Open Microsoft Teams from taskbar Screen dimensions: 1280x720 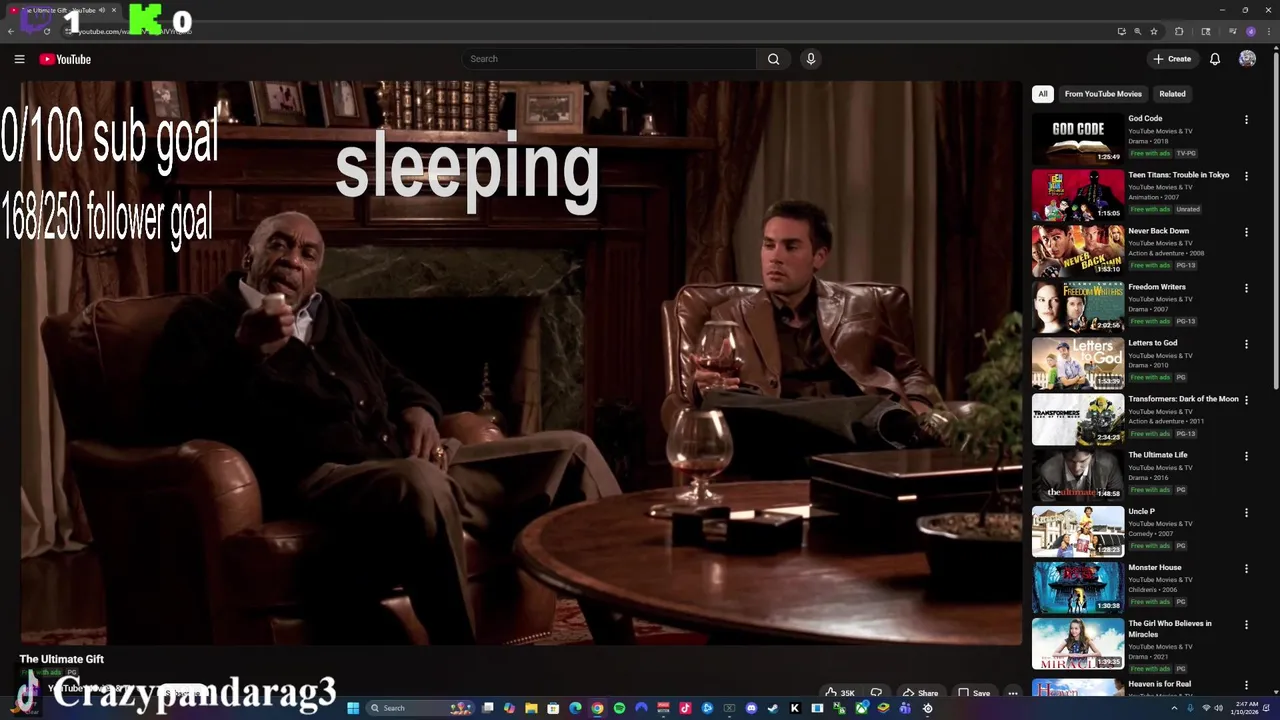click(x=906, y=708)
